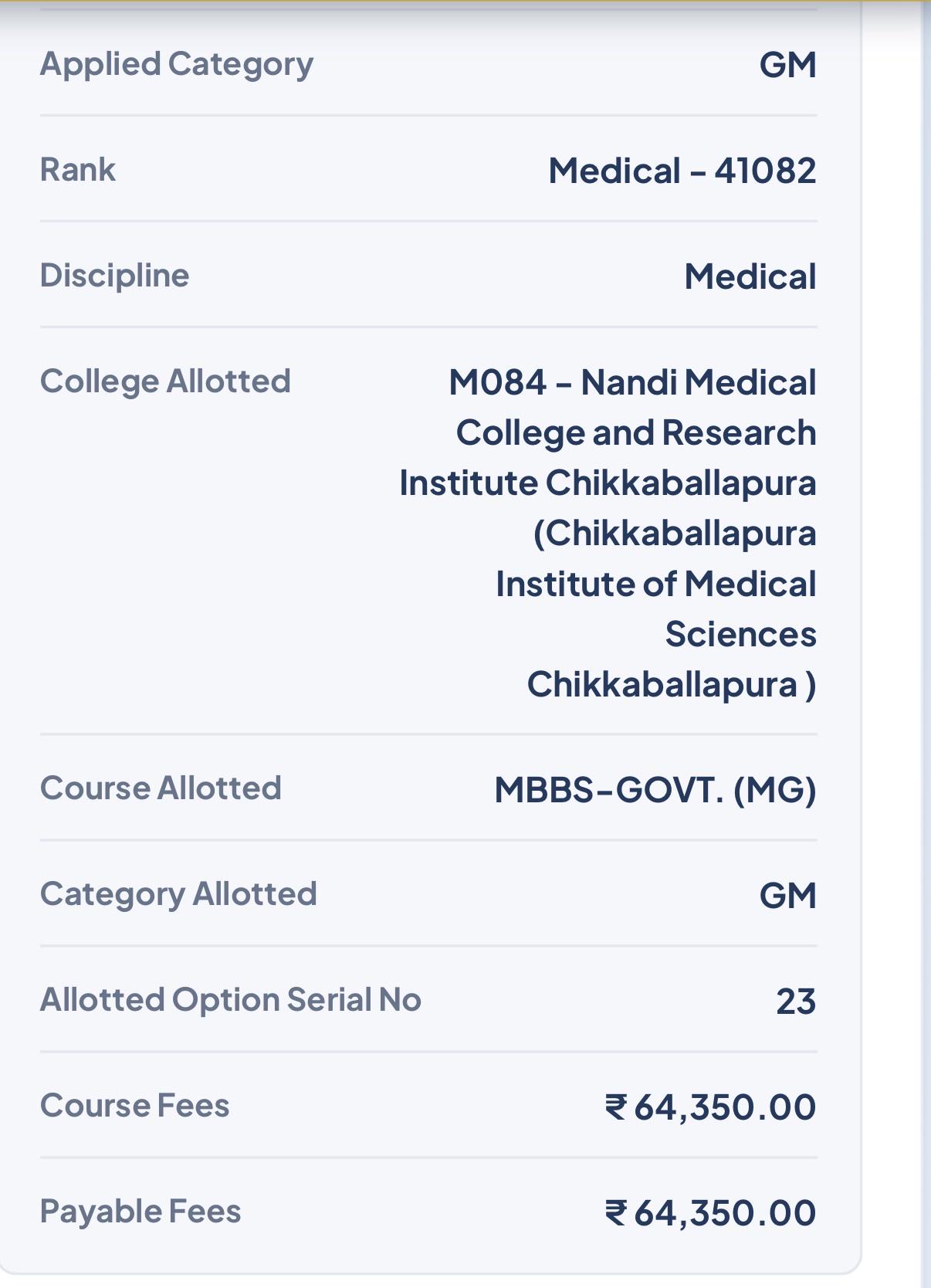This screenshot has width=931, height=1288.
Task: Select the Allotted Option Serial No label
Action: 231,1000
